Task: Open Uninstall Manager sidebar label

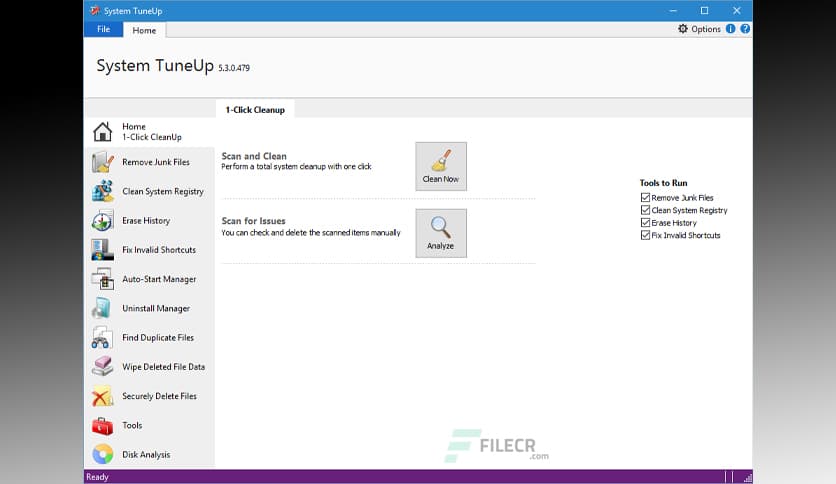Action: 156,308
